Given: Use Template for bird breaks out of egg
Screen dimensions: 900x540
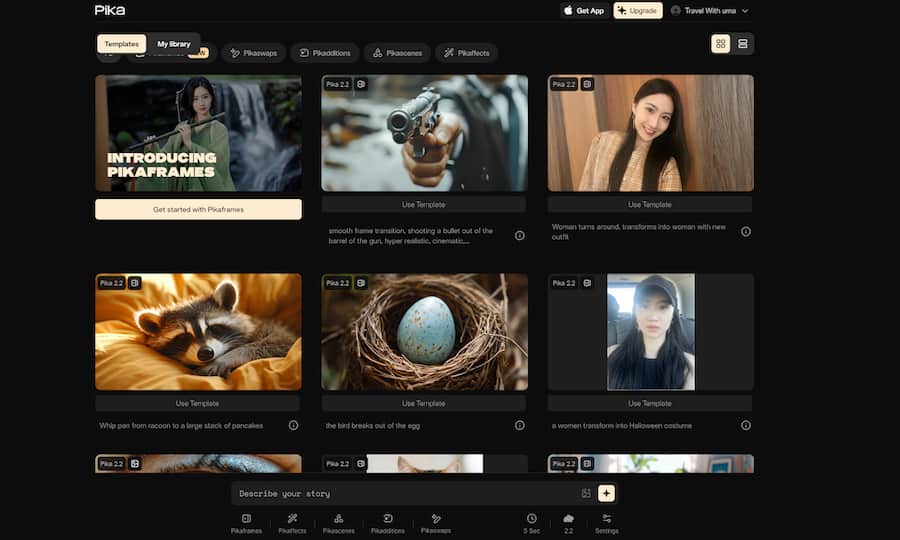Looking at the screenshot, I should click(x=424, y=403).
